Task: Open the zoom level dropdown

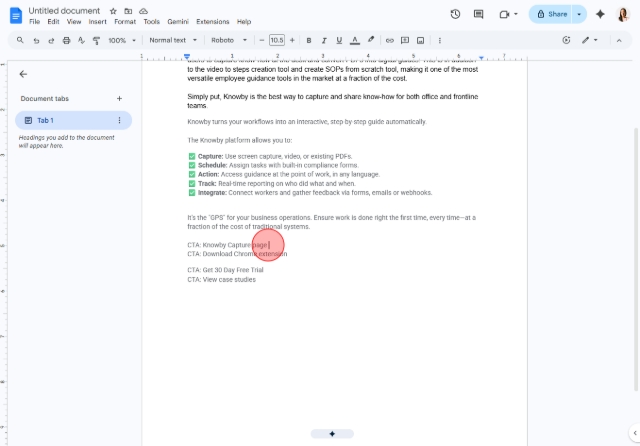Action: [122, 40]
